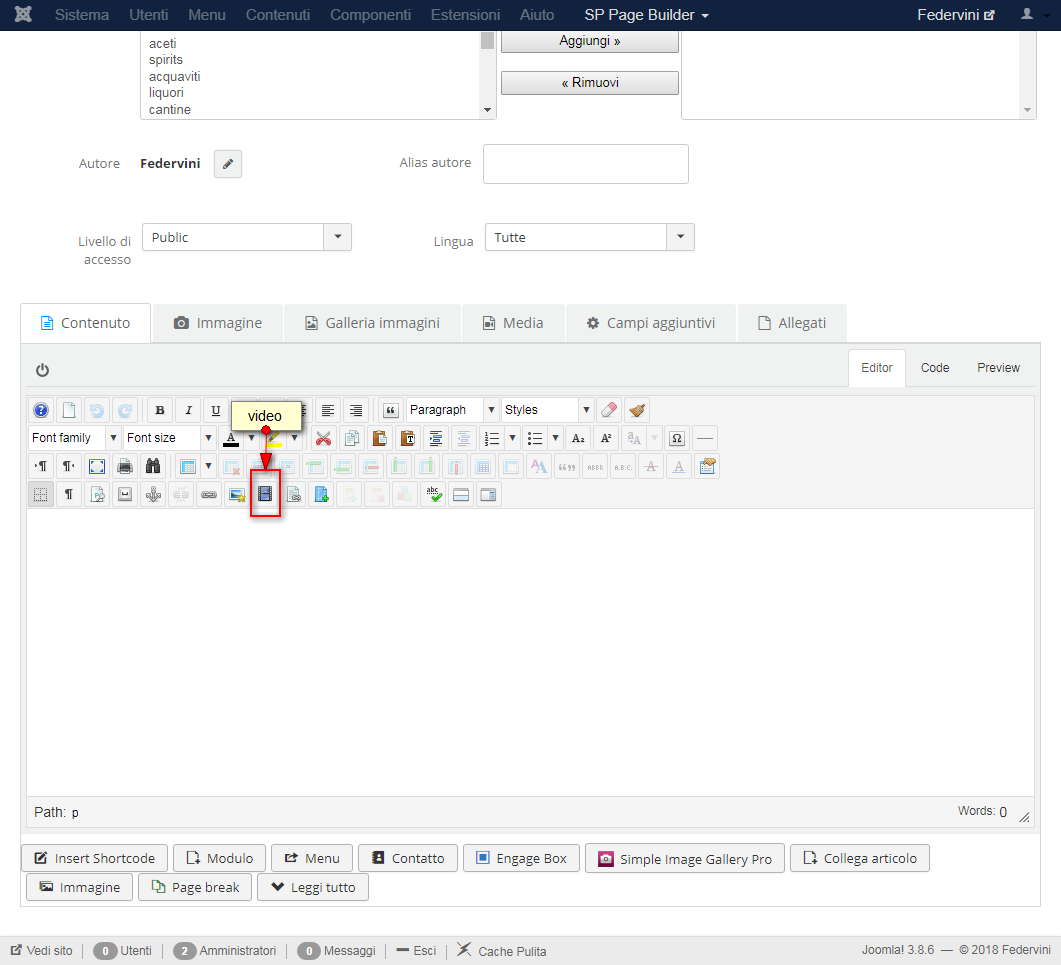
Task: Switch to the Galleria immagini tab
Action: (x=373, y=323)
